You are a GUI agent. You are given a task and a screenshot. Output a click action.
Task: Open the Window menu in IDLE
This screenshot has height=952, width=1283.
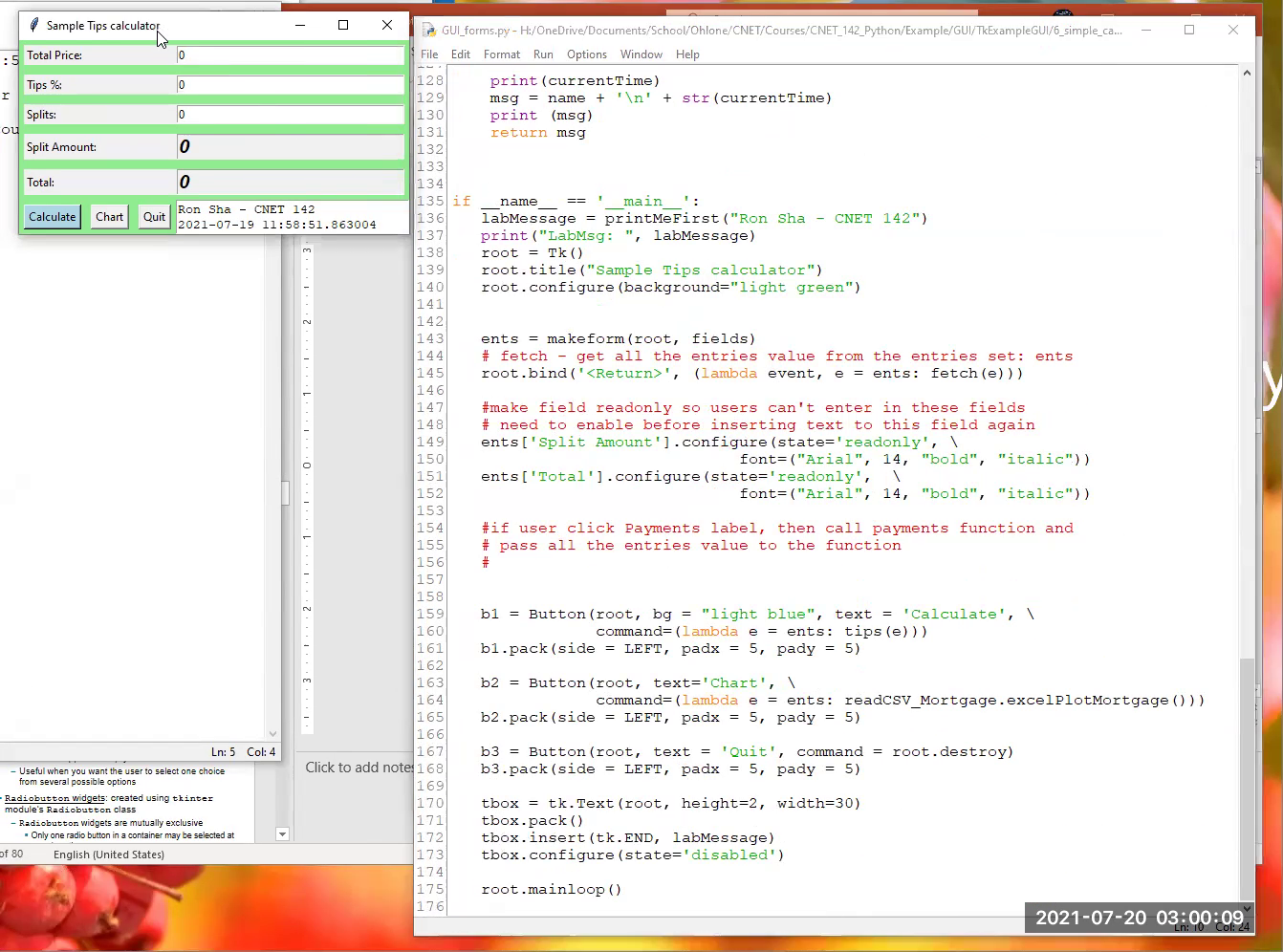point(641,54)
